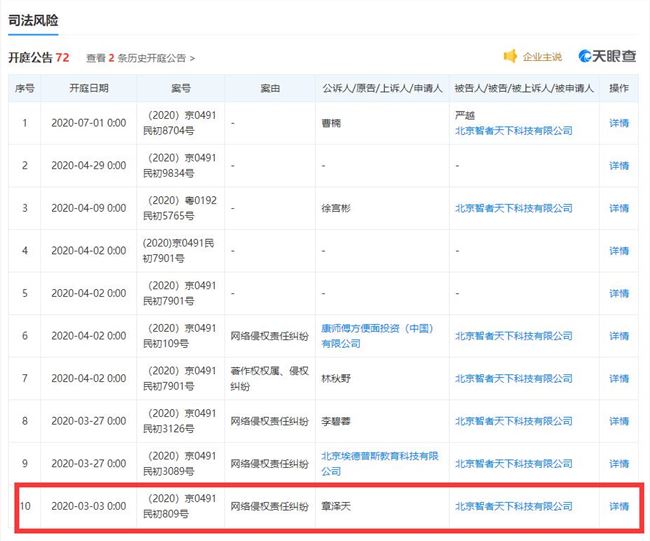View 详情 for case 民初3089号
This screenshot has height=541, width=650.
click(x=619, y=463)
